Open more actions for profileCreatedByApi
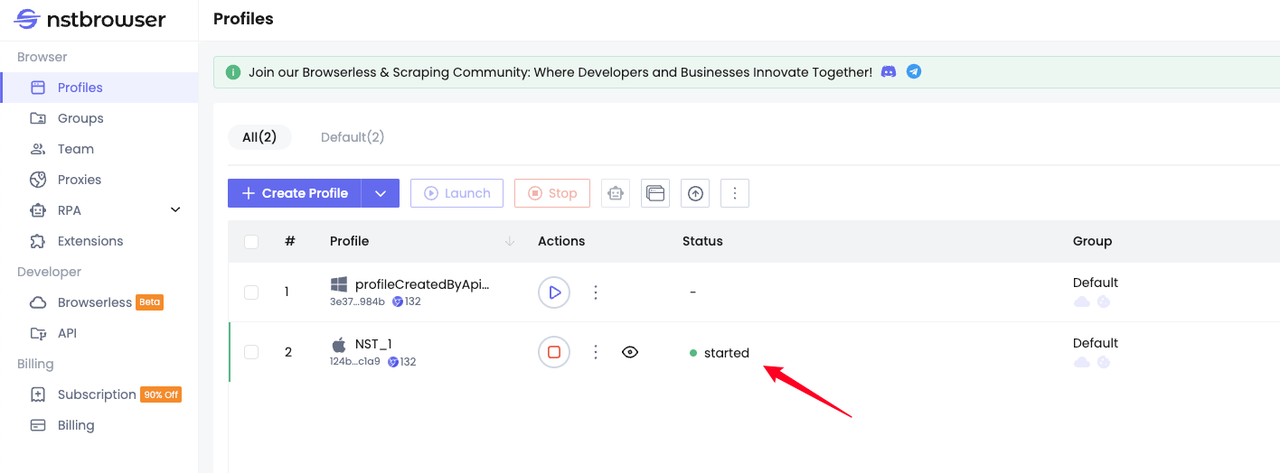The image size is (1280, 473). tap(596, 292)
